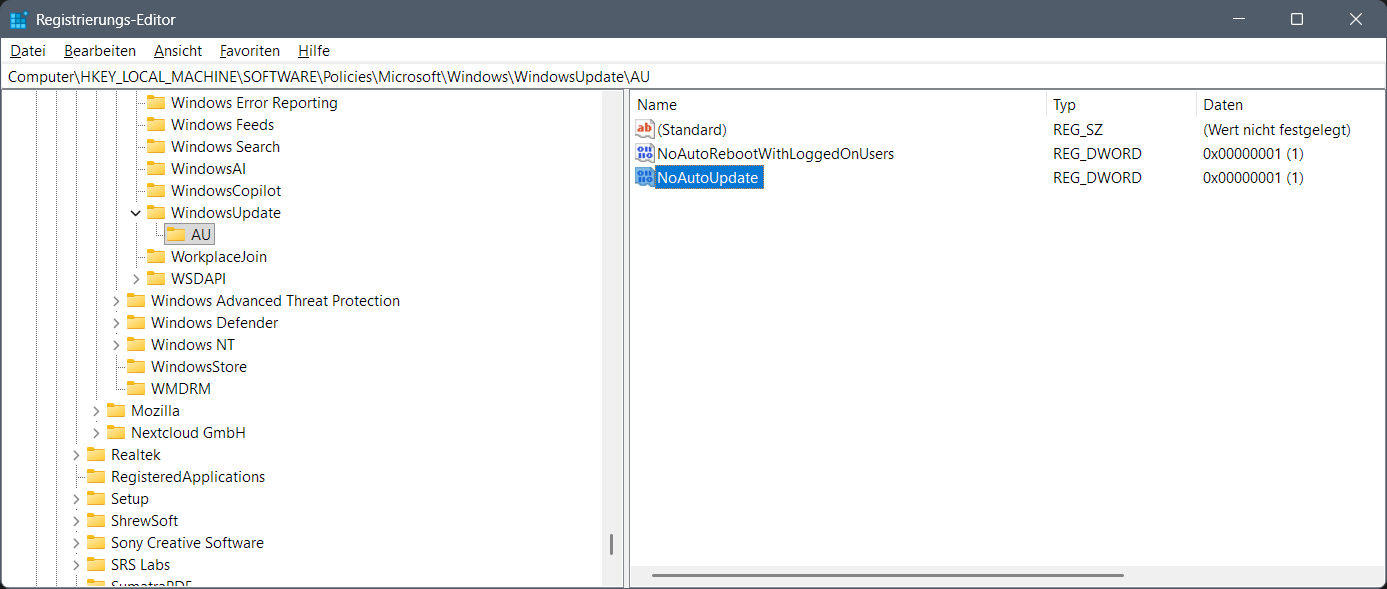This screenshot has width=1387, height=589.
Task: Click the WMDRM folder icon
Action: (x=136, y=388)
